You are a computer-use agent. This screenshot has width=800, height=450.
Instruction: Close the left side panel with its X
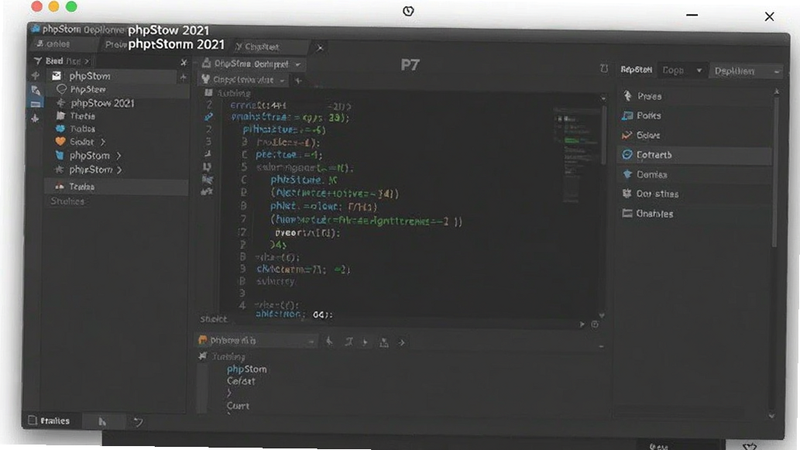click(184, 62)
